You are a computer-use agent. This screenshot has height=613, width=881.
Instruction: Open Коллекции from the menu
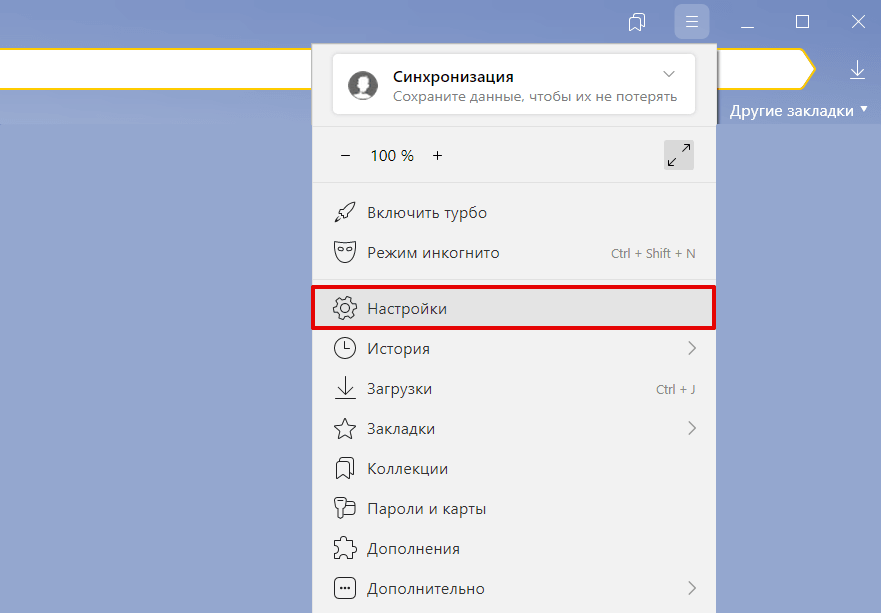[x=407, y=469]
